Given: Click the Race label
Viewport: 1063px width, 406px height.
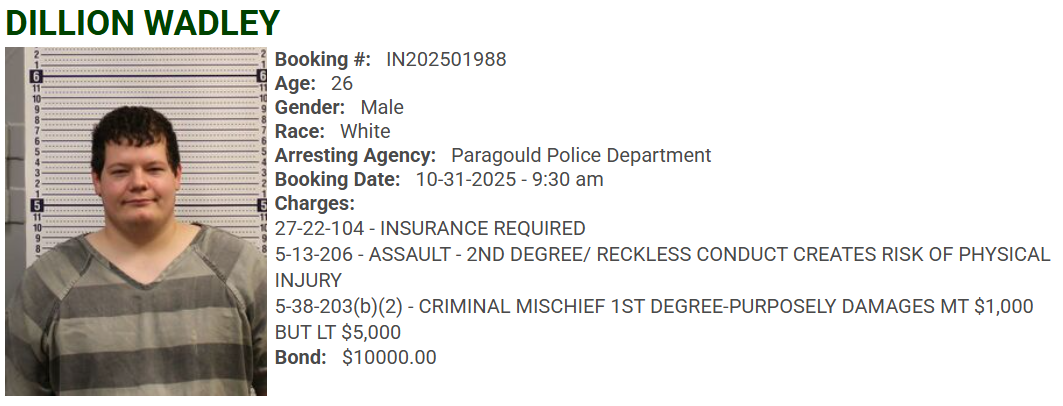Looking at the screenshot, I should tap(300, 131).
